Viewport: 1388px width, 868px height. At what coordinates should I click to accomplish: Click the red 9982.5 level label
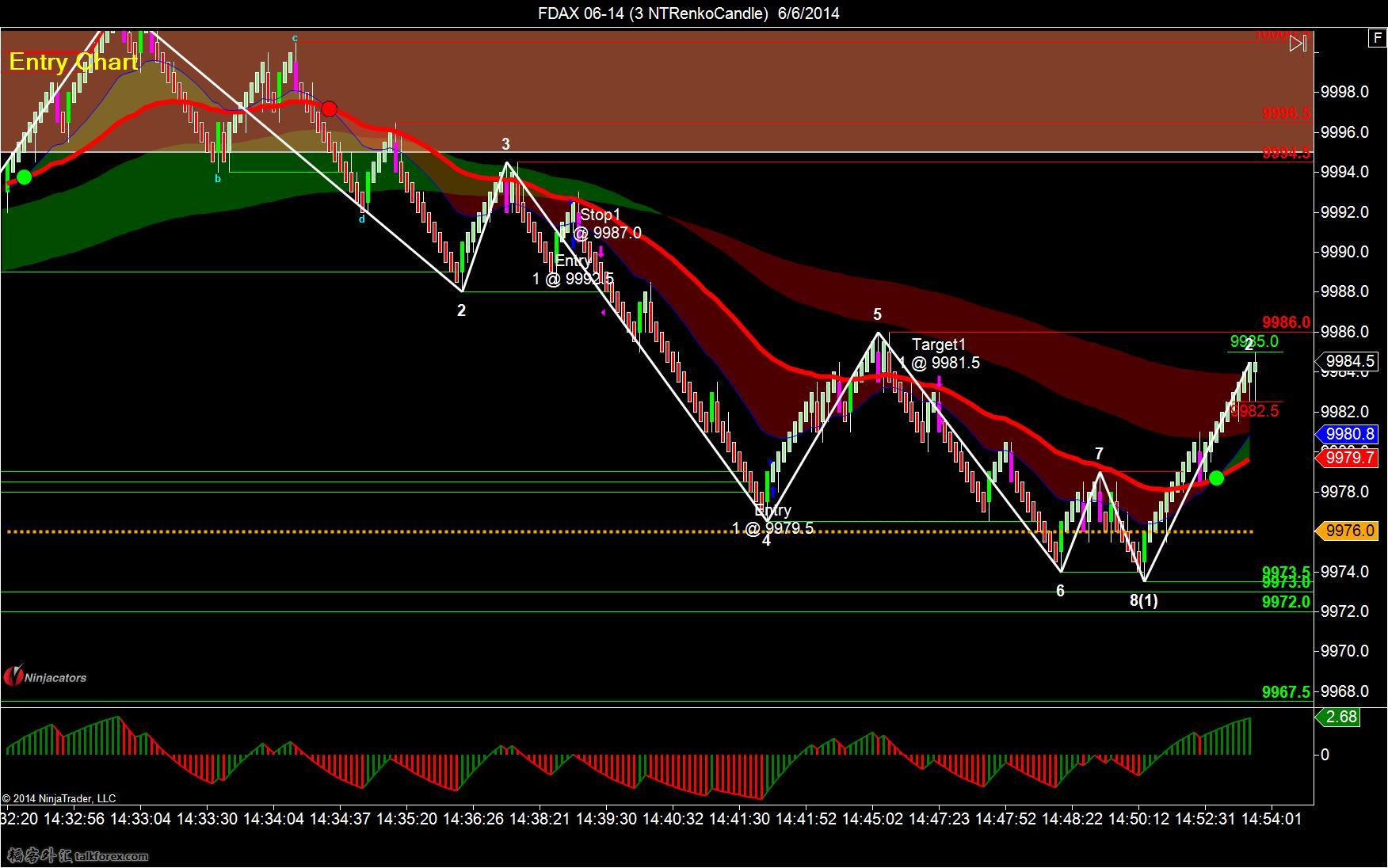(x=1255, y=410)
